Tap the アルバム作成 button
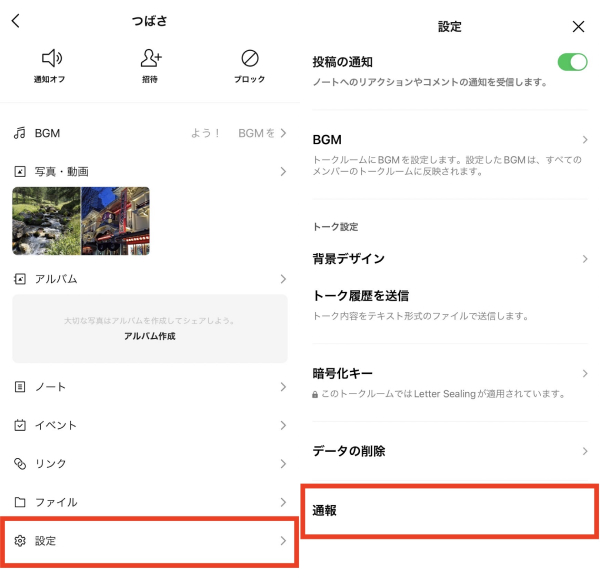 (150, 336)
